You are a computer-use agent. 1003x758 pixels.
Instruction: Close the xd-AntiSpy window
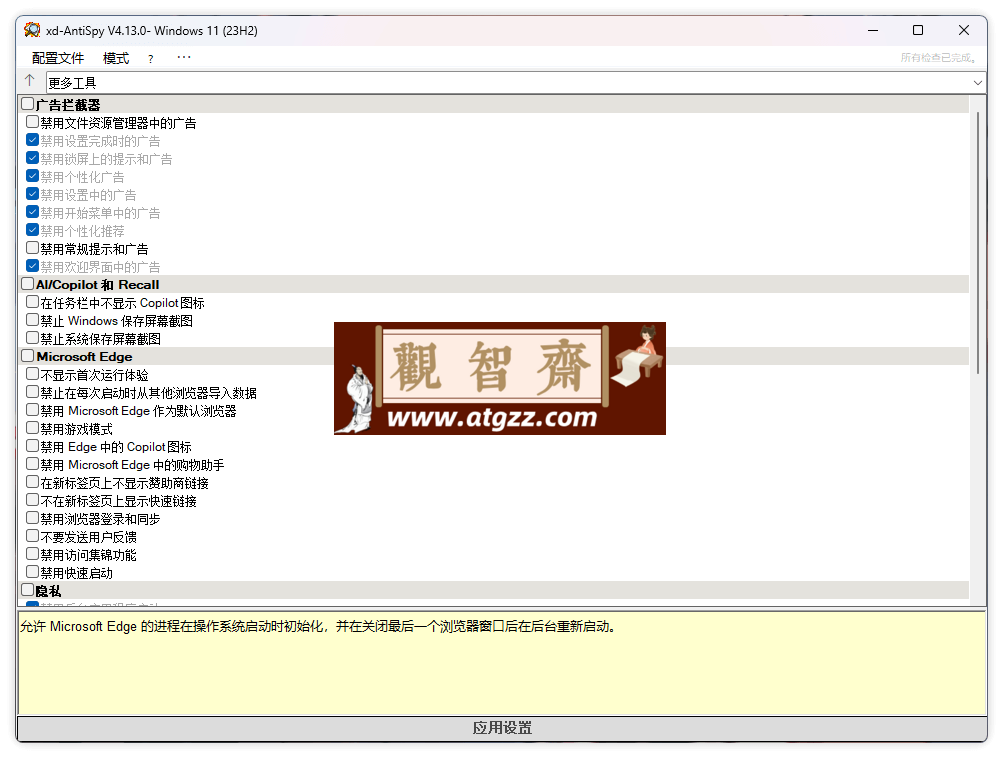coord(964,30)
